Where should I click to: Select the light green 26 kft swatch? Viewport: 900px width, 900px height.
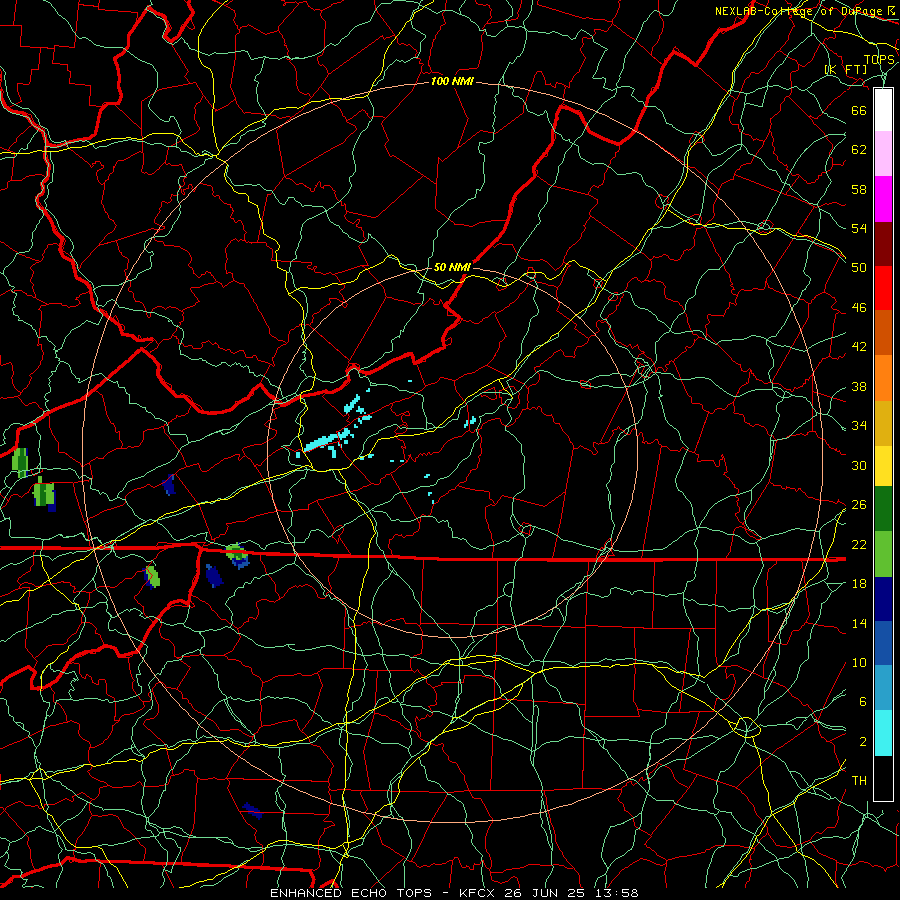pos(883,554)
